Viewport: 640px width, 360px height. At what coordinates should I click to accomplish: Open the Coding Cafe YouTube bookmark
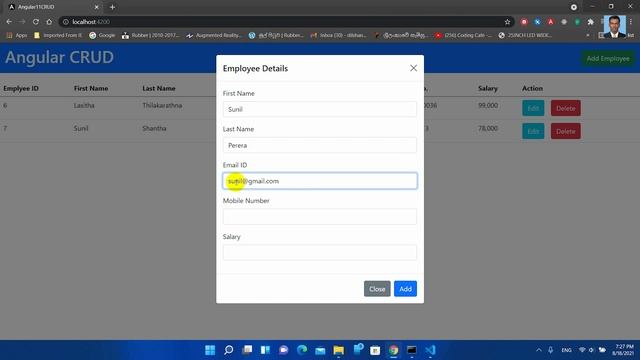click(463, 36)
